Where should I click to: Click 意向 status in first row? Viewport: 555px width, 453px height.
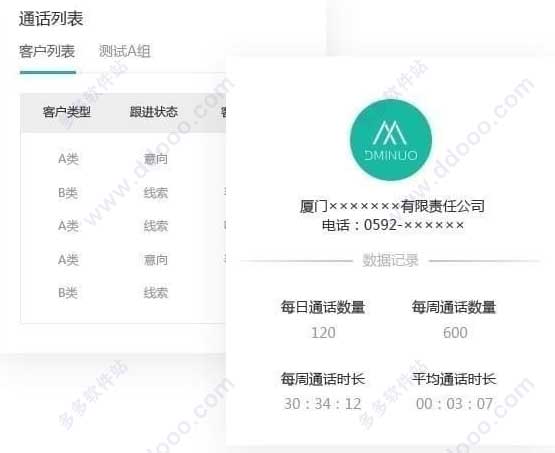(156, 159)
